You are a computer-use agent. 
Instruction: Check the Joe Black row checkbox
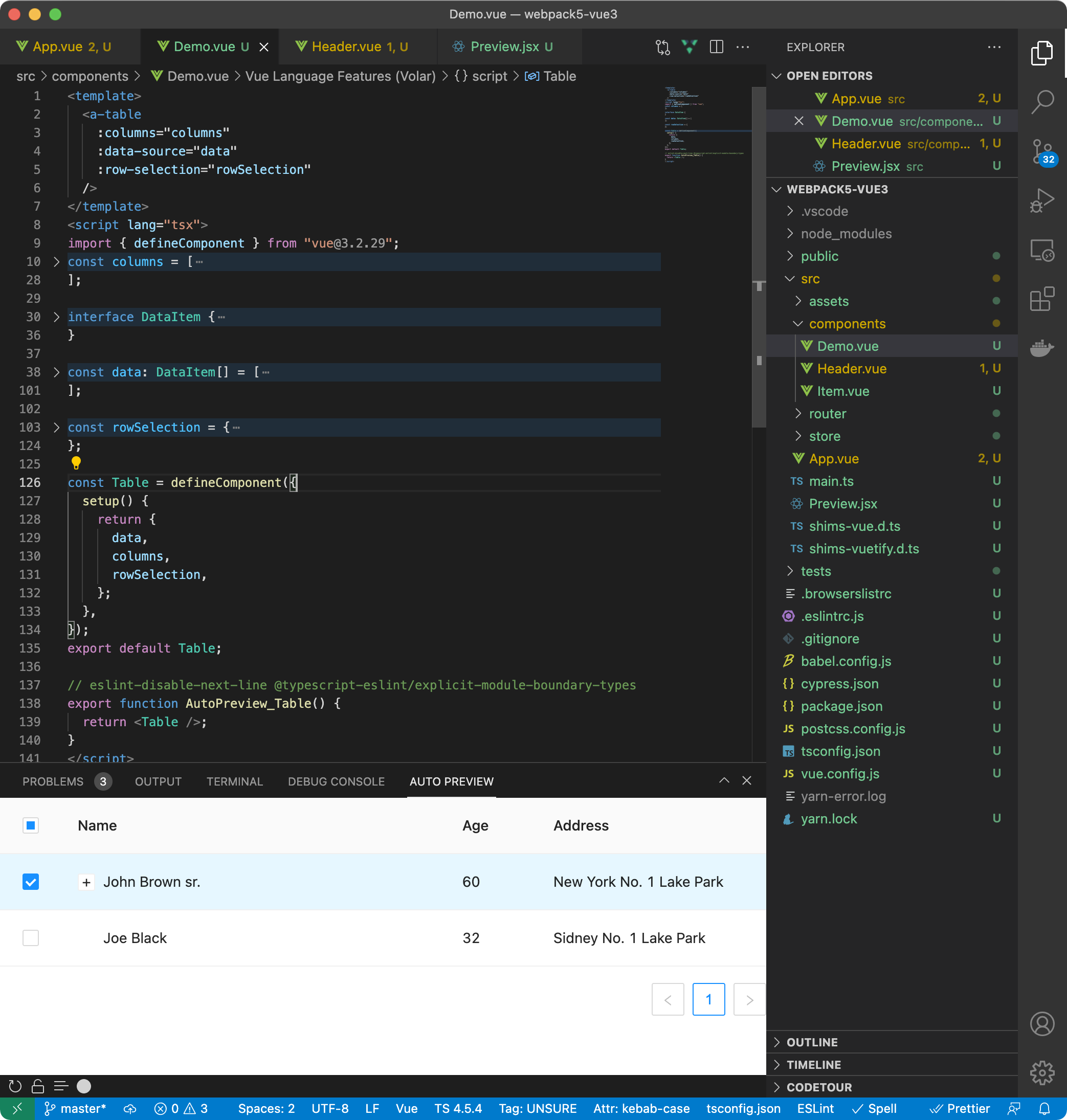pos(31,938)
